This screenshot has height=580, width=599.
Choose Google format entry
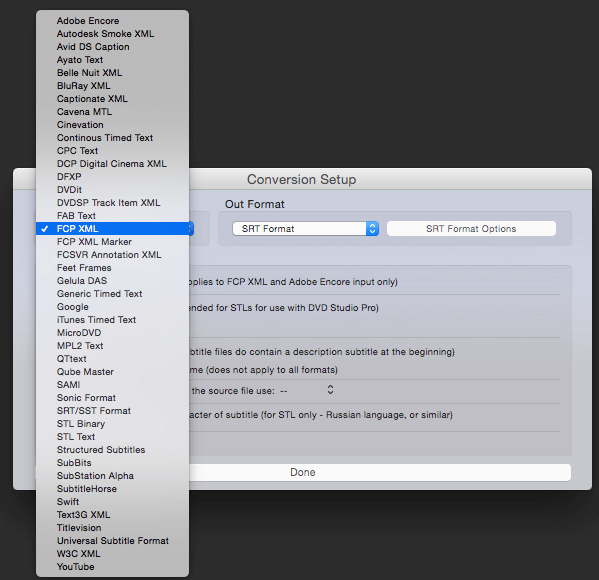(x=112, y=306)
